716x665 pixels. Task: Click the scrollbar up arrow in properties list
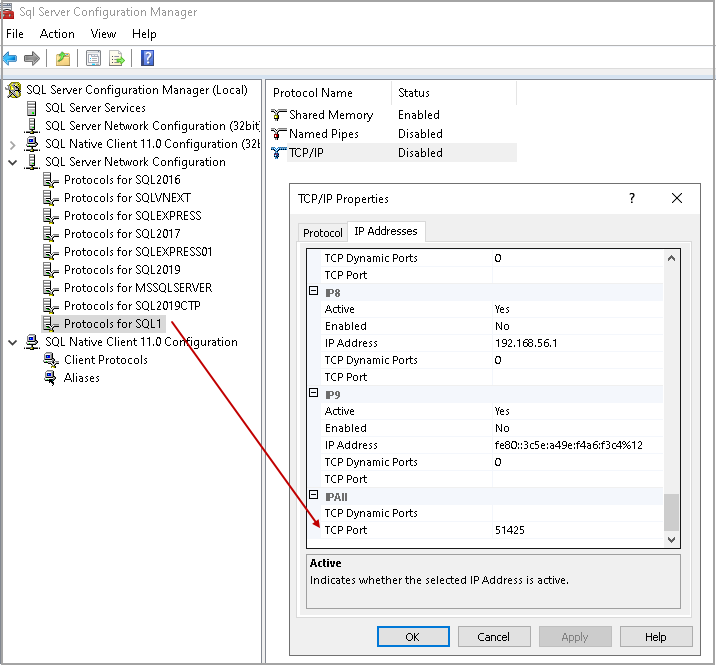pos(671,258)
